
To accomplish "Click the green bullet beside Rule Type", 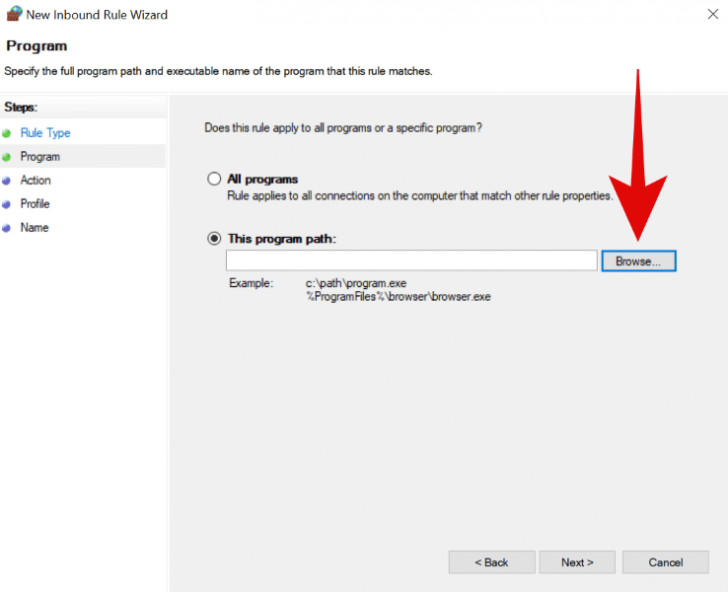I will [7, 133].
